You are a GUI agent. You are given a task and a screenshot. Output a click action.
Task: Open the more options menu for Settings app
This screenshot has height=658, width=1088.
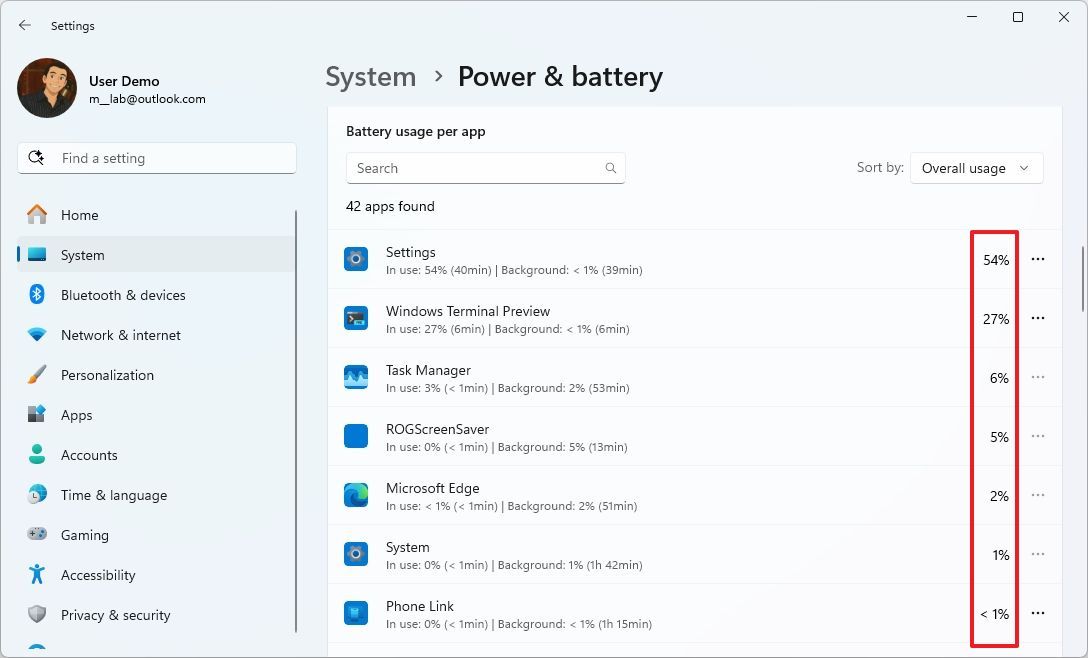[x=1038, y=259]
